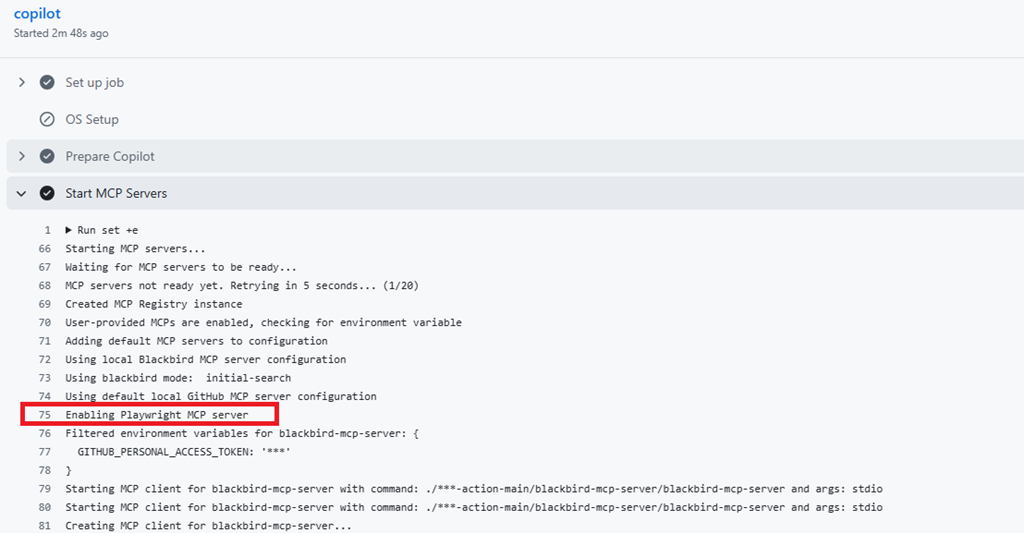Expand the Prepare Copilot step chevron
The height and width of the screenshot is (533, 1024).
(22, 156)
